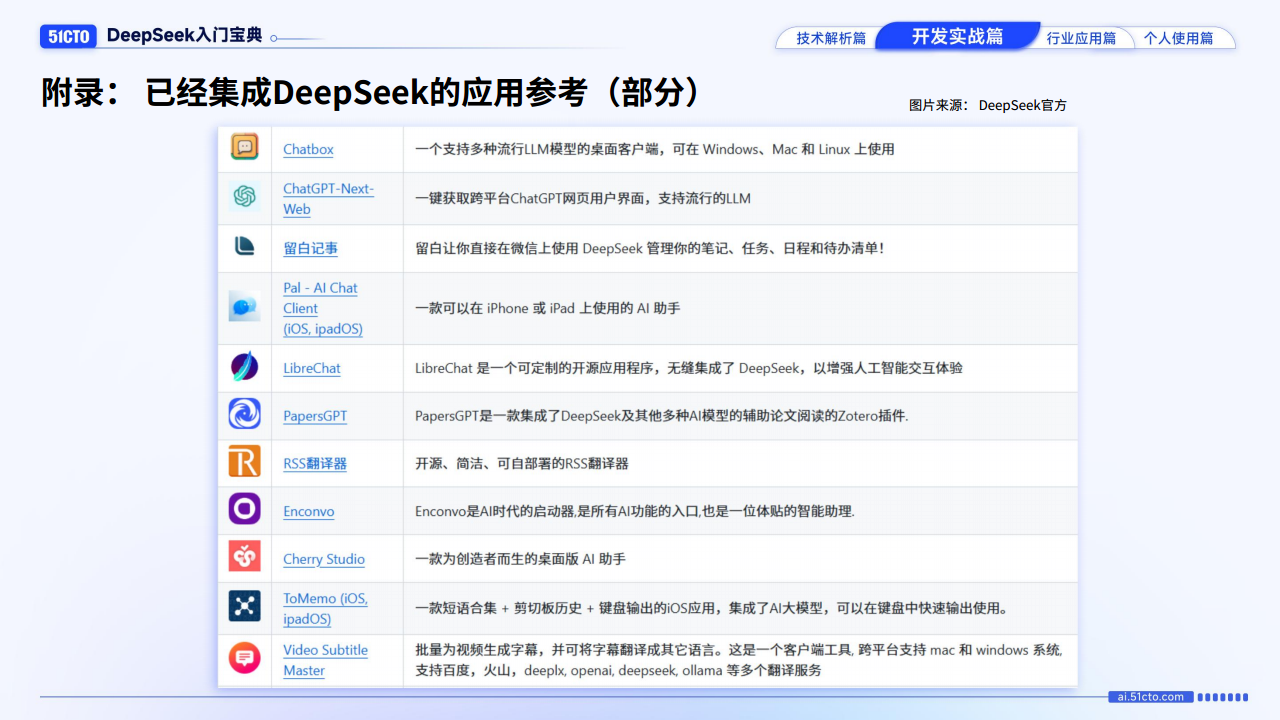Click the LibreChat feather icon
This screenshot has height=720, width=1280.
244,367
